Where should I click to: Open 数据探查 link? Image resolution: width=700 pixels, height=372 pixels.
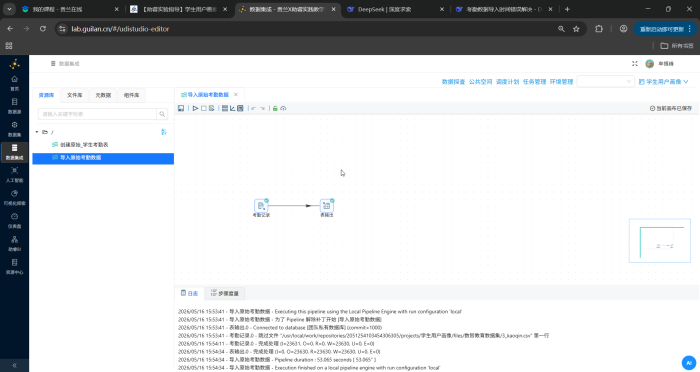pyautogui.click(x=454, y=82)
